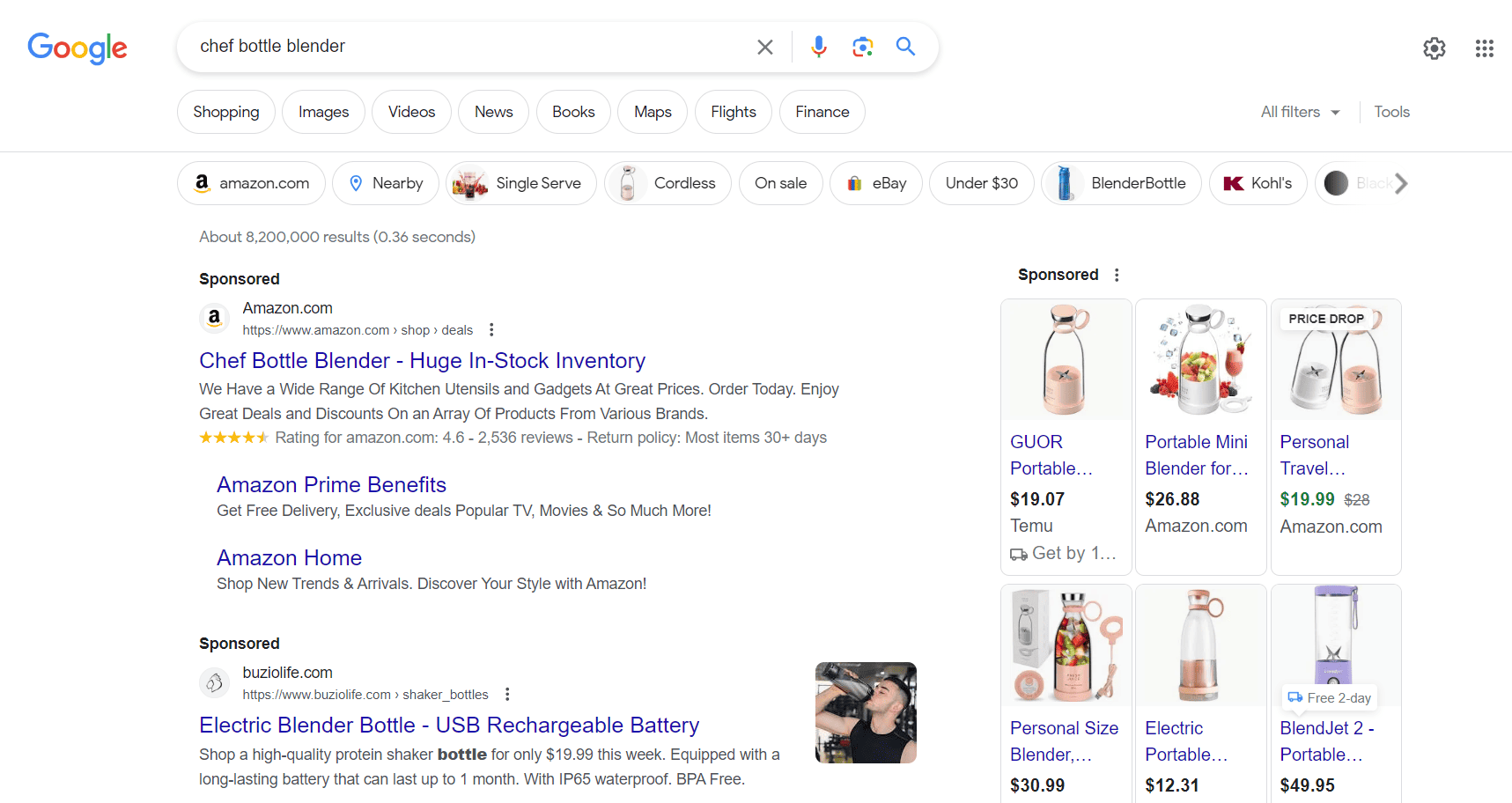The width and height of the screenshot is (1512, 803).
Task: Open Google Lens image search
Action: click(x=862, y=47)
